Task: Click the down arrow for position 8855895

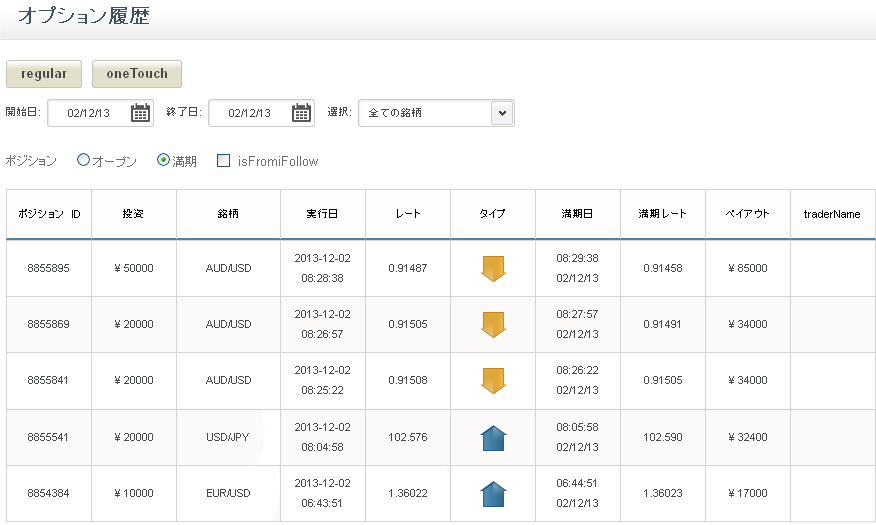Action: coord(493,269)
